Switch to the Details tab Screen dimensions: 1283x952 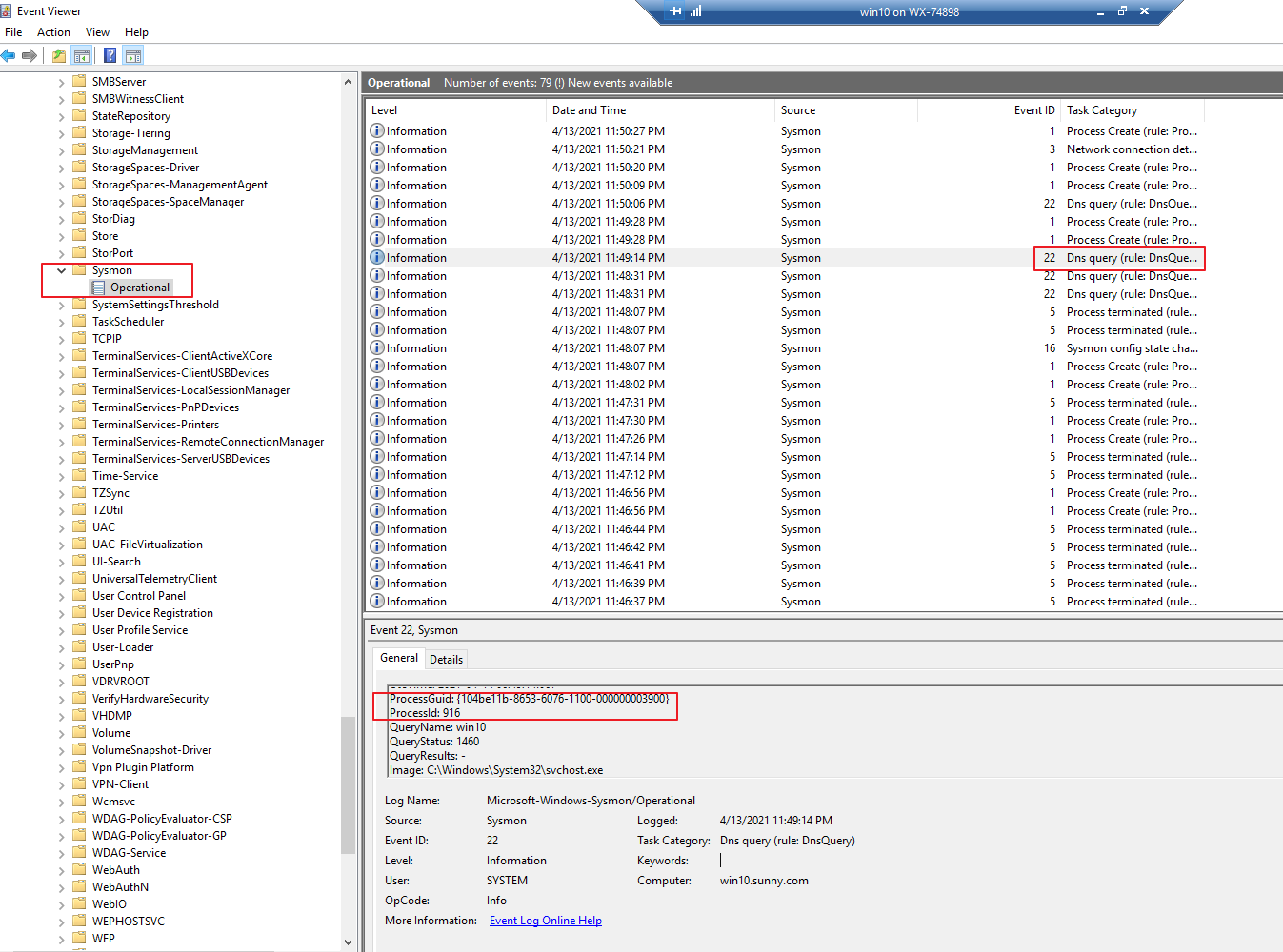click(446, 658)
